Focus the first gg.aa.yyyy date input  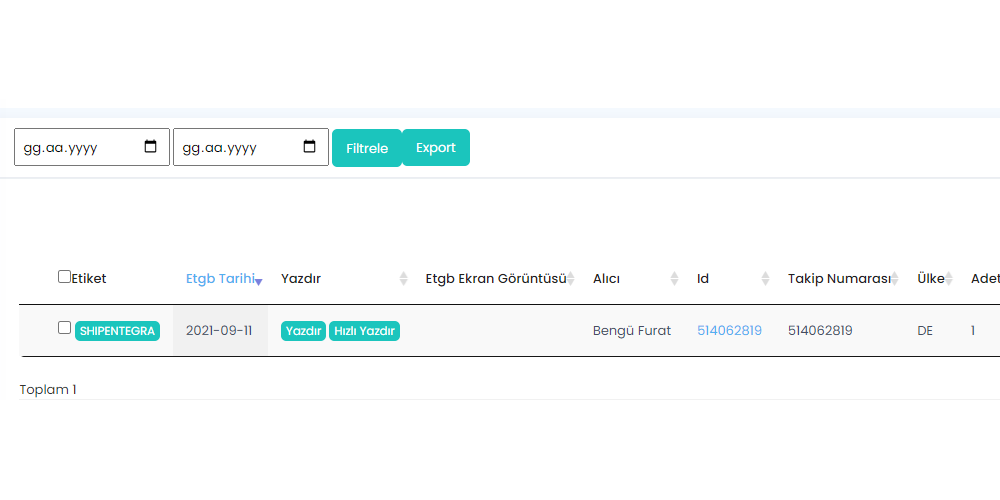point(92,147)
